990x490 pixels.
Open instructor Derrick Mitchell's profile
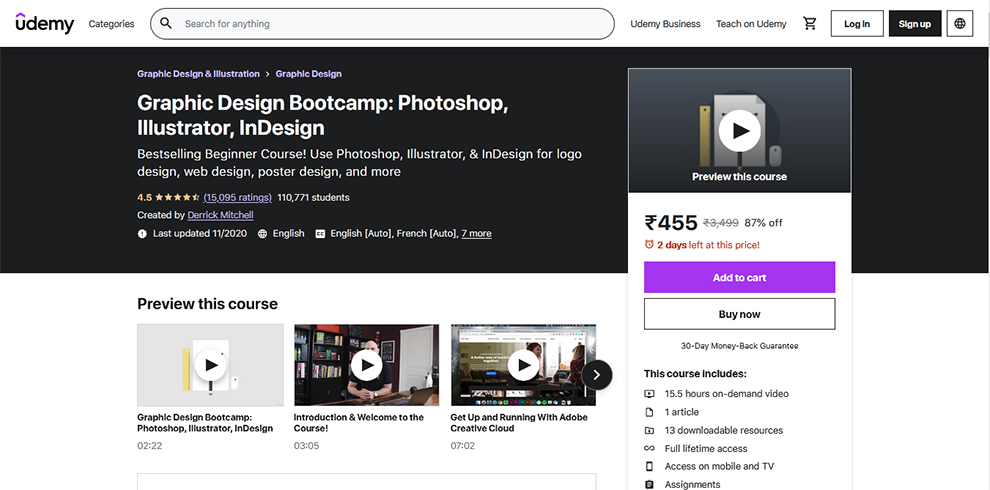pyautogui.click(x=220, y=215)
